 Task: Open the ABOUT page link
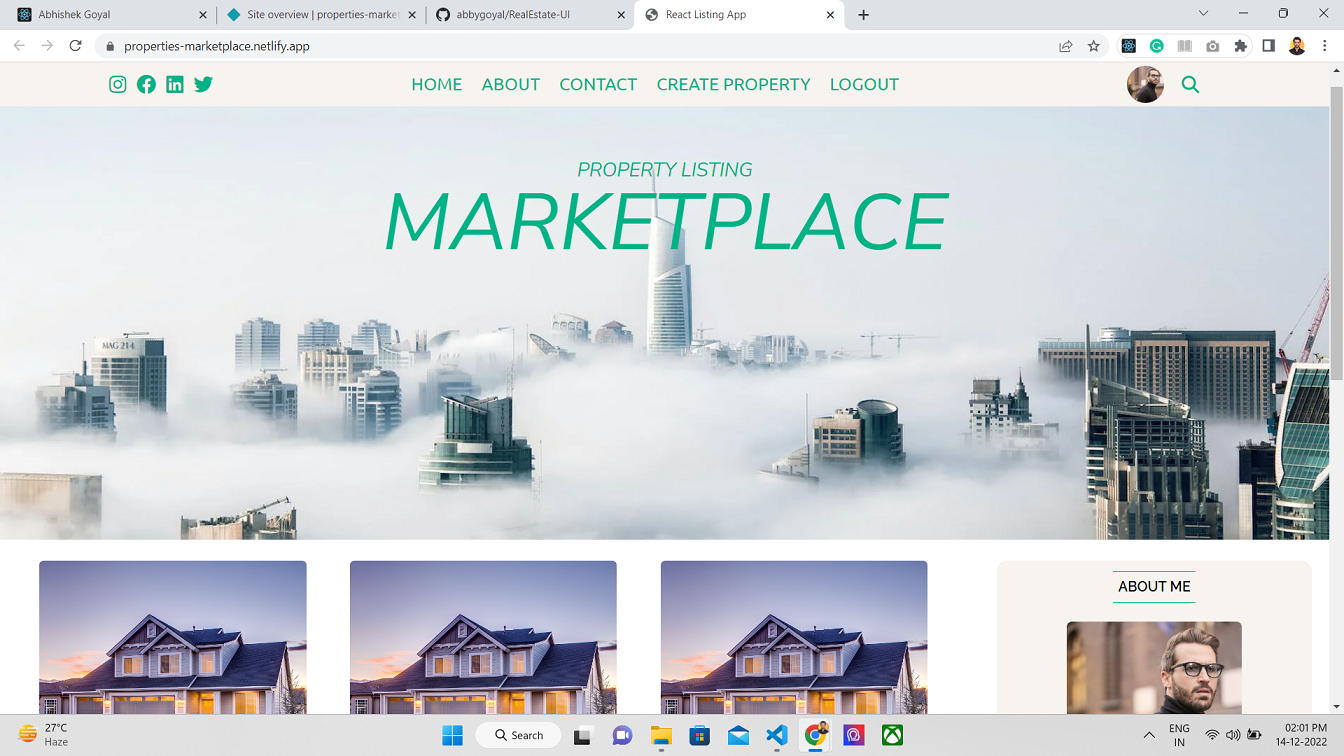(511, 84)
